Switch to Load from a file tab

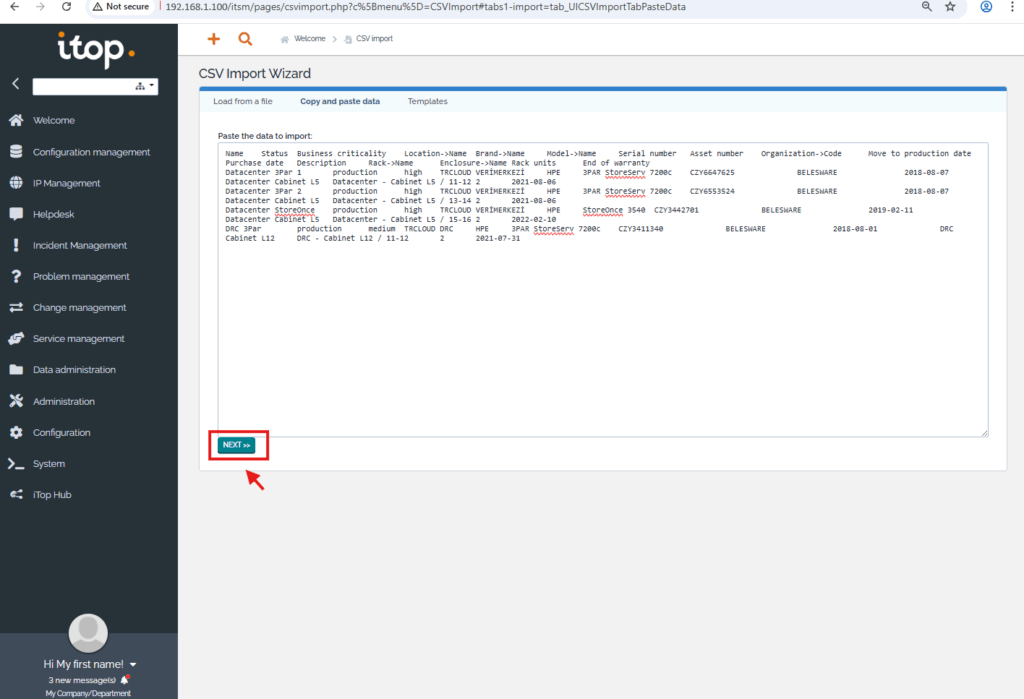point(243,101)
